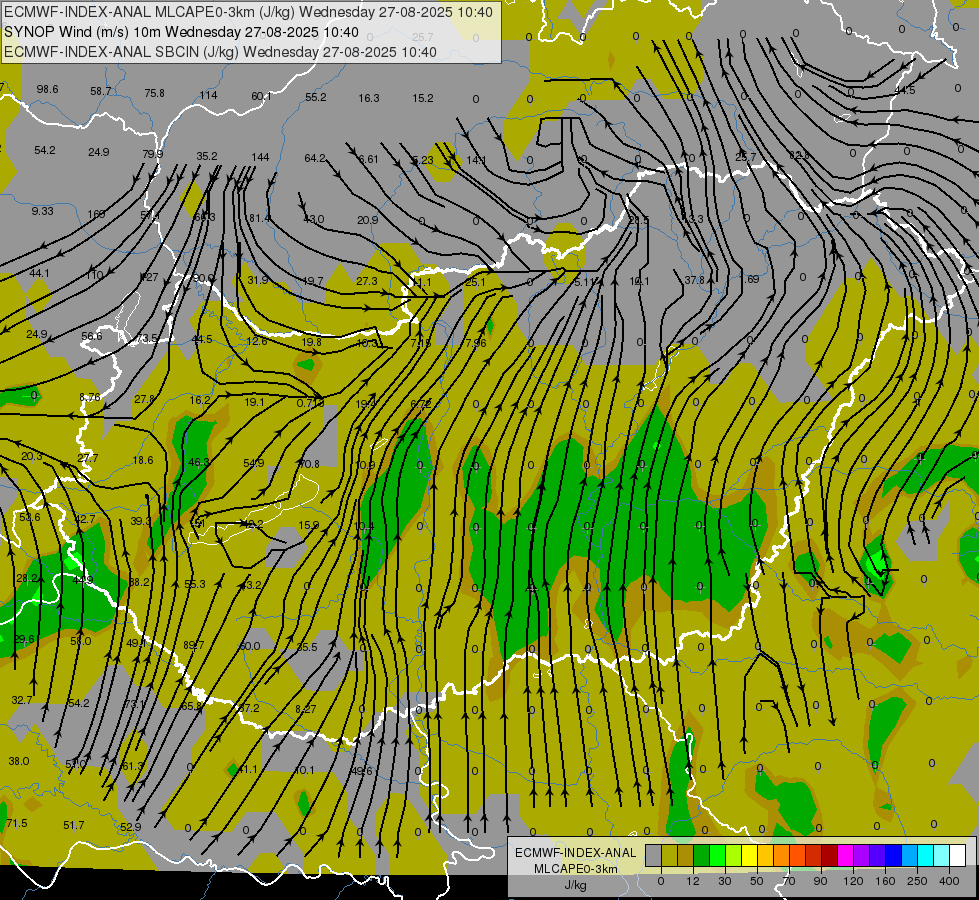
Task: Click the J/kg unit label in legend
Action: click(x=575, y=885)
